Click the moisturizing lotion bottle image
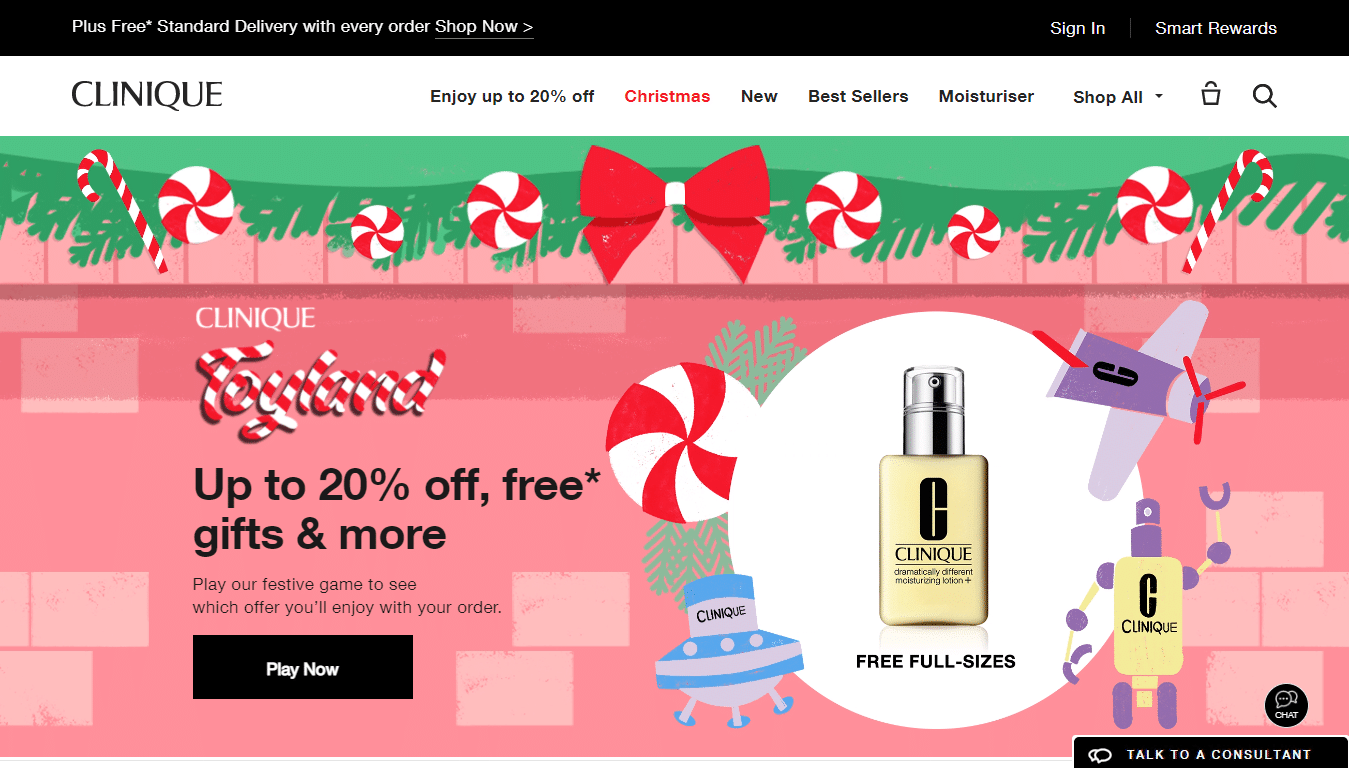This screenshot has width=1349, height=768. (933, 497)
